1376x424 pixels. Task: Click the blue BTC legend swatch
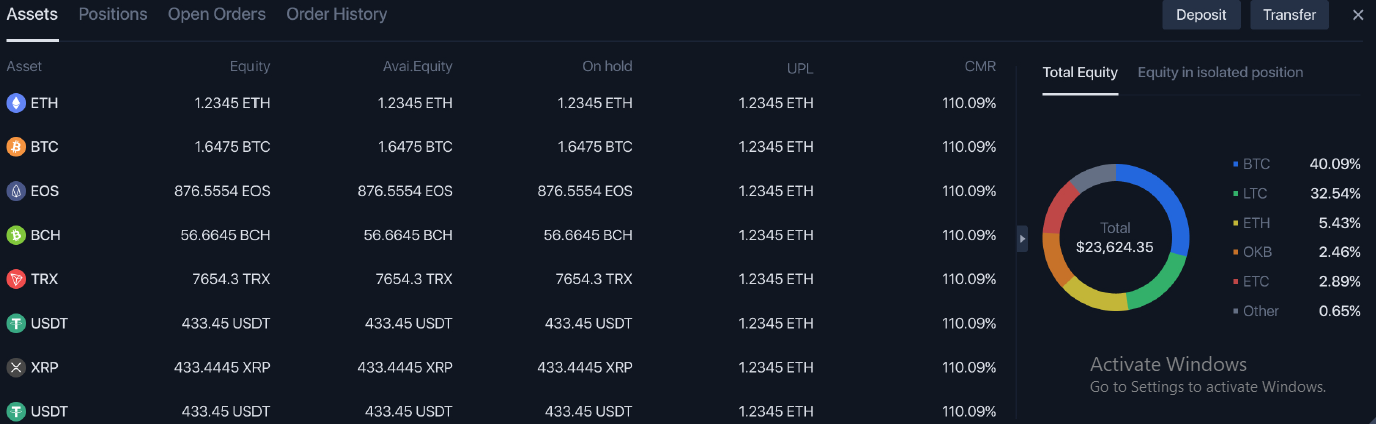click(1236, 164)
